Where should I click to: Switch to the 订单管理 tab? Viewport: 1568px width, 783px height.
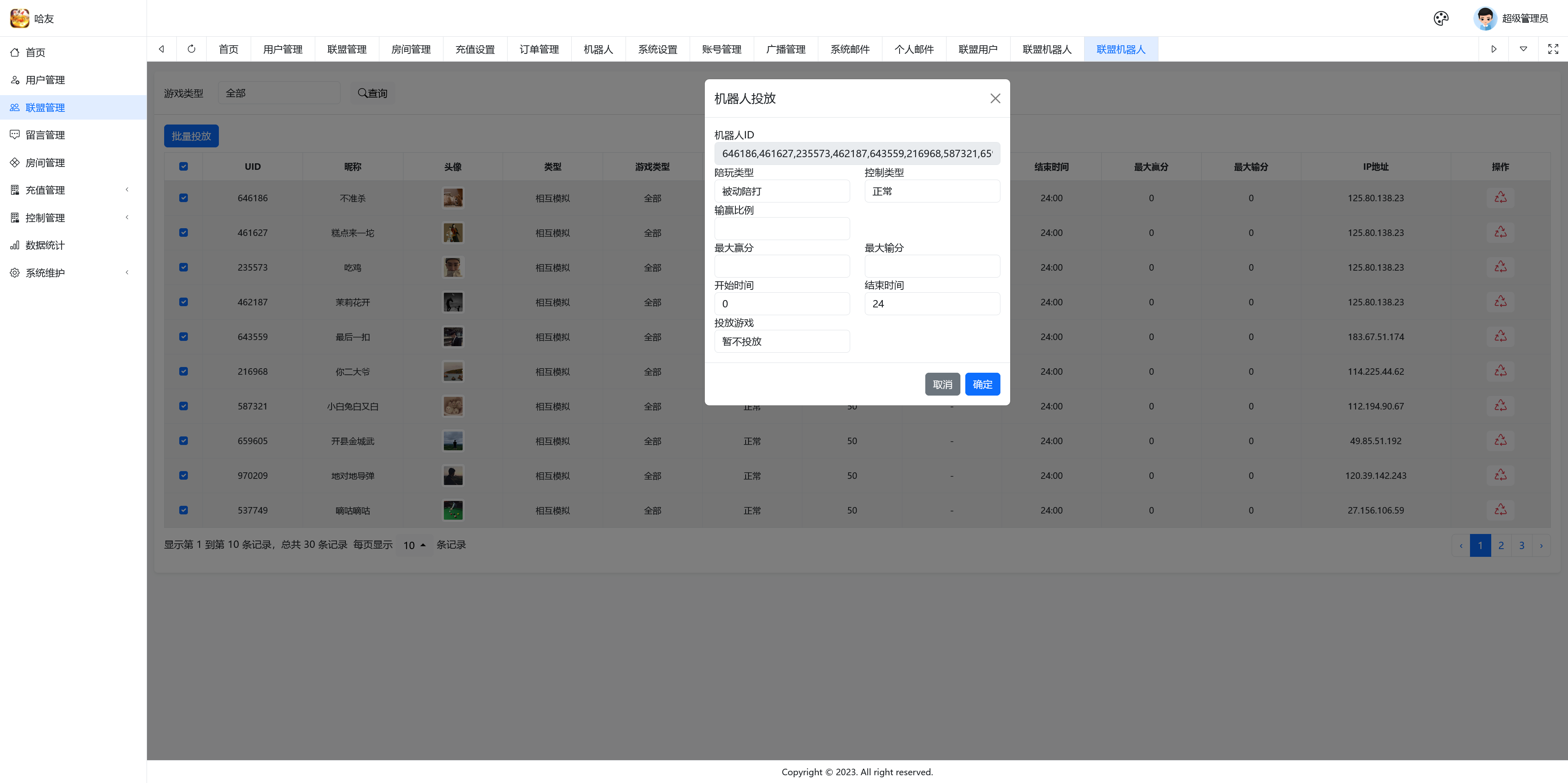(x=539, y=49)
